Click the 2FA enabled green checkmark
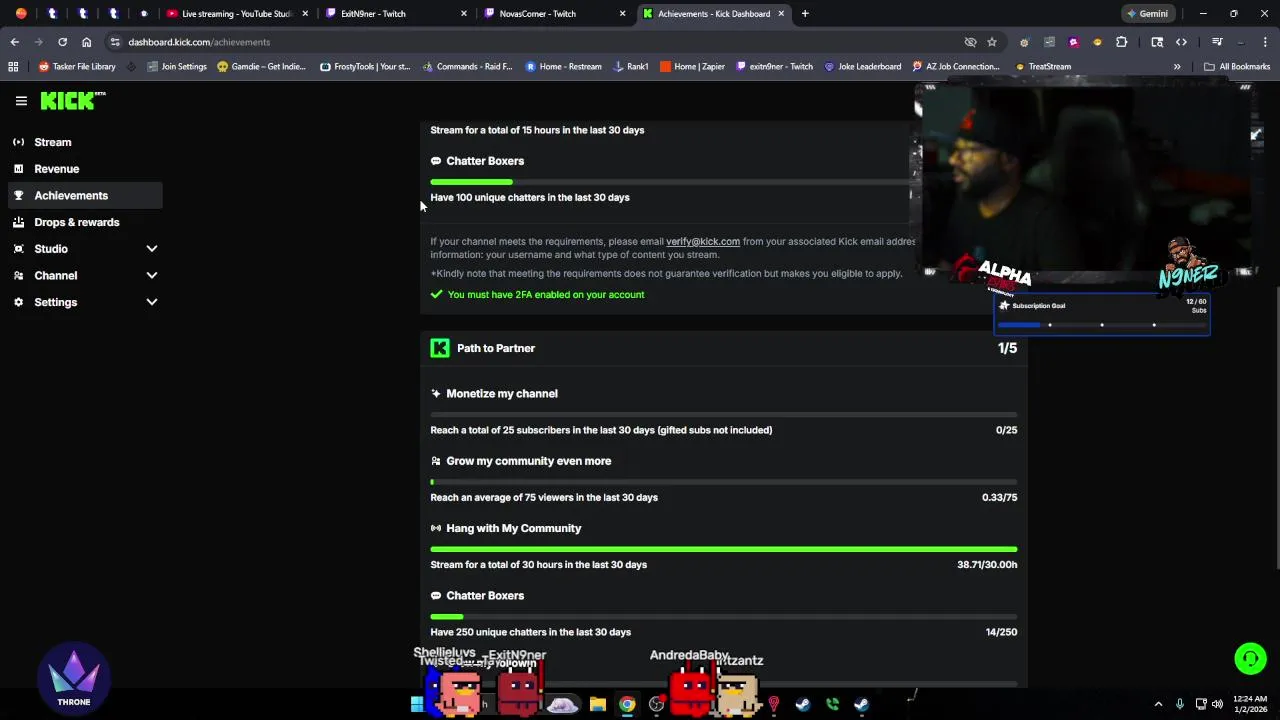The height and width of the screenshot is (720, 1280). point(436,295)
